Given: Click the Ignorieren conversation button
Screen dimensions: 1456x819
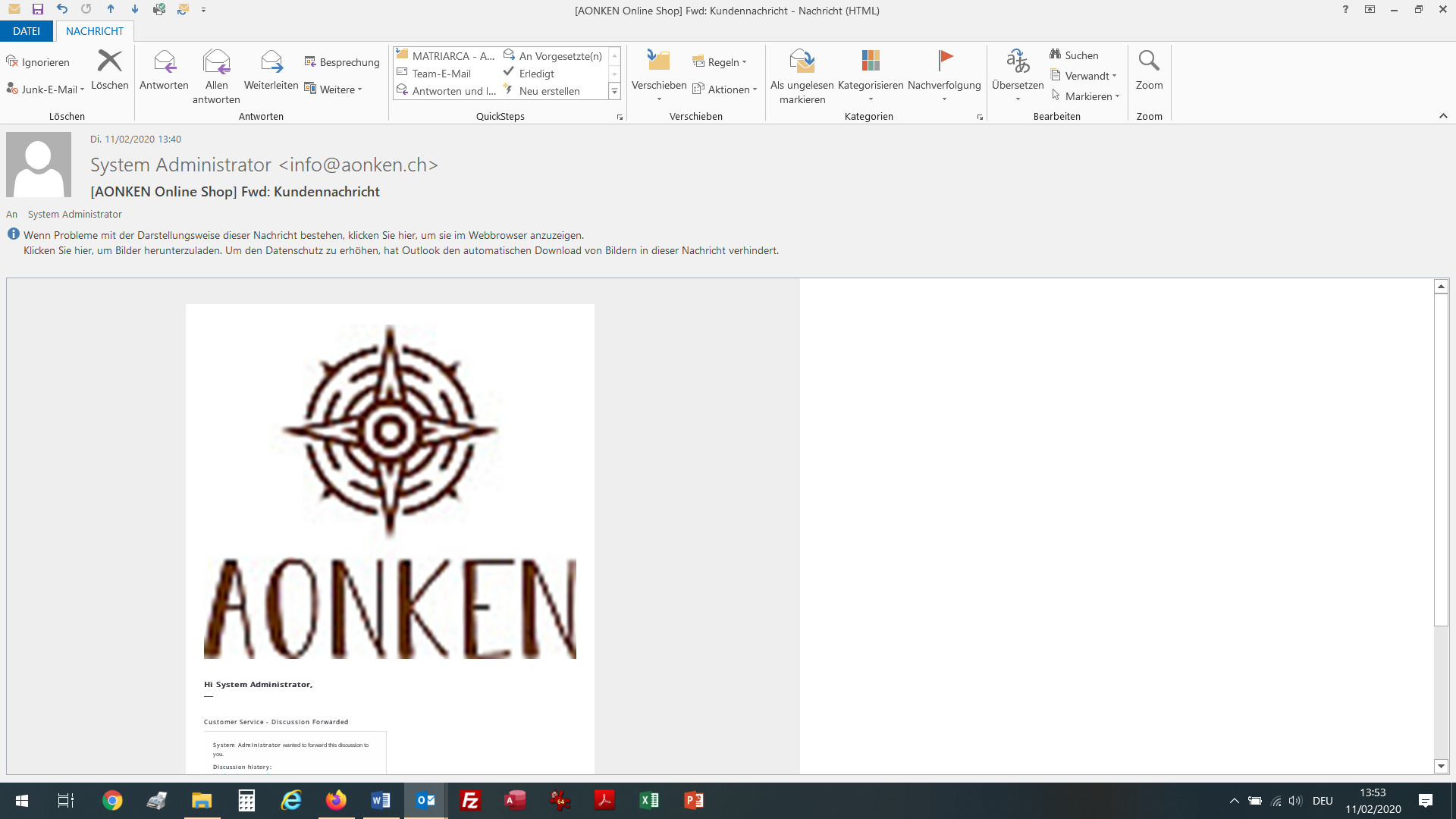Looking at the screenshot, I should pyautogui.click(x=38, y=62).
